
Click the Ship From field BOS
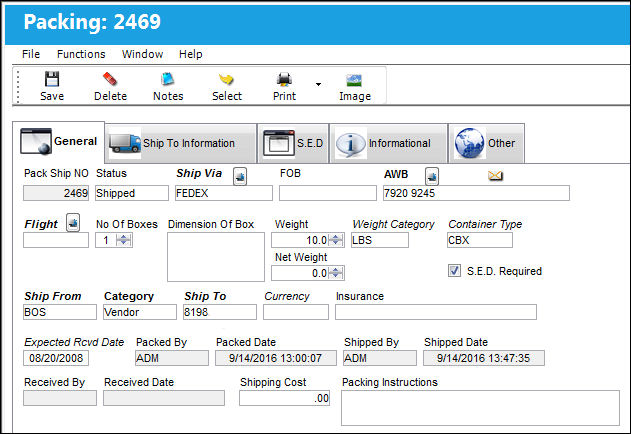coord(60,312)
